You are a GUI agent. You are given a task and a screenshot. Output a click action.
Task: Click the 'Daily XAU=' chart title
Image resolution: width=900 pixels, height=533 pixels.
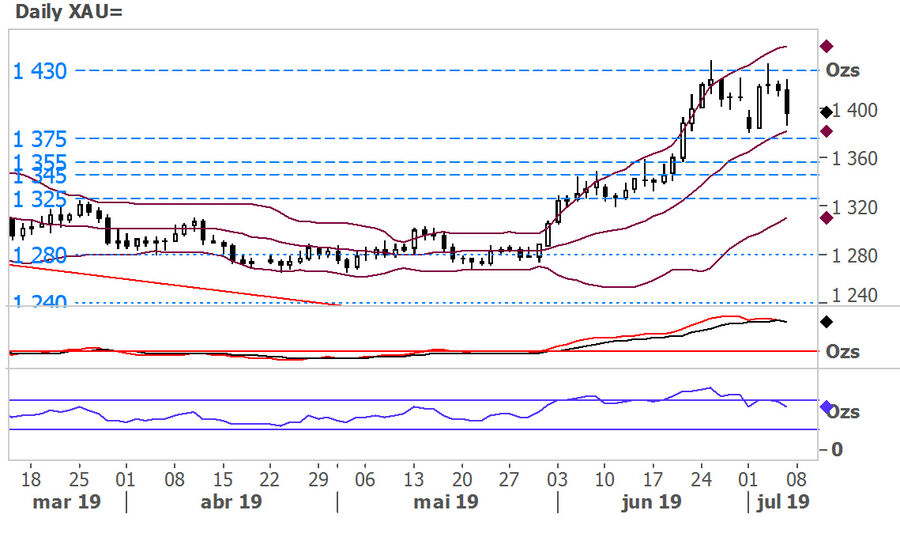64,14
